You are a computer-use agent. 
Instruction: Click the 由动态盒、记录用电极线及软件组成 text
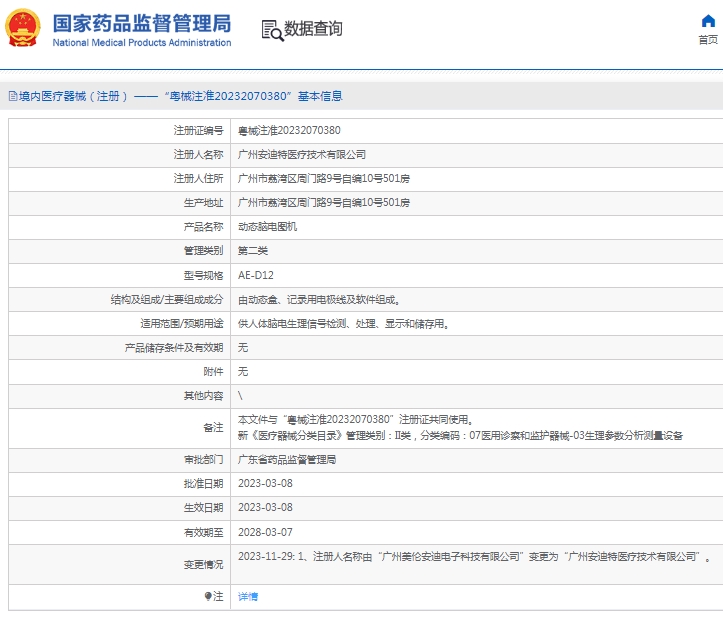[x=319, y=300]
